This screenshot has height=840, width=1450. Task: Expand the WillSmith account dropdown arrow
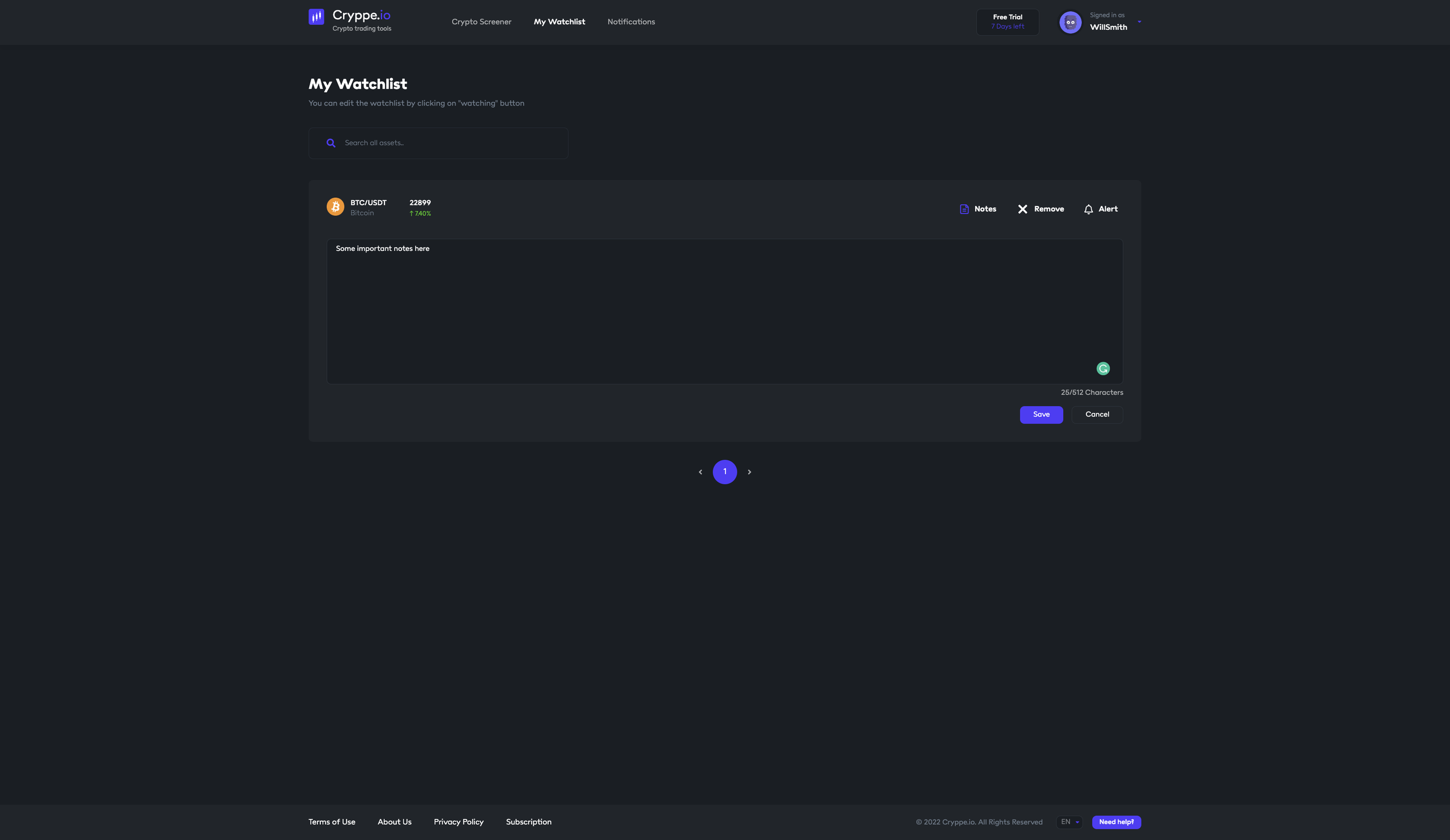(1139, 22)
